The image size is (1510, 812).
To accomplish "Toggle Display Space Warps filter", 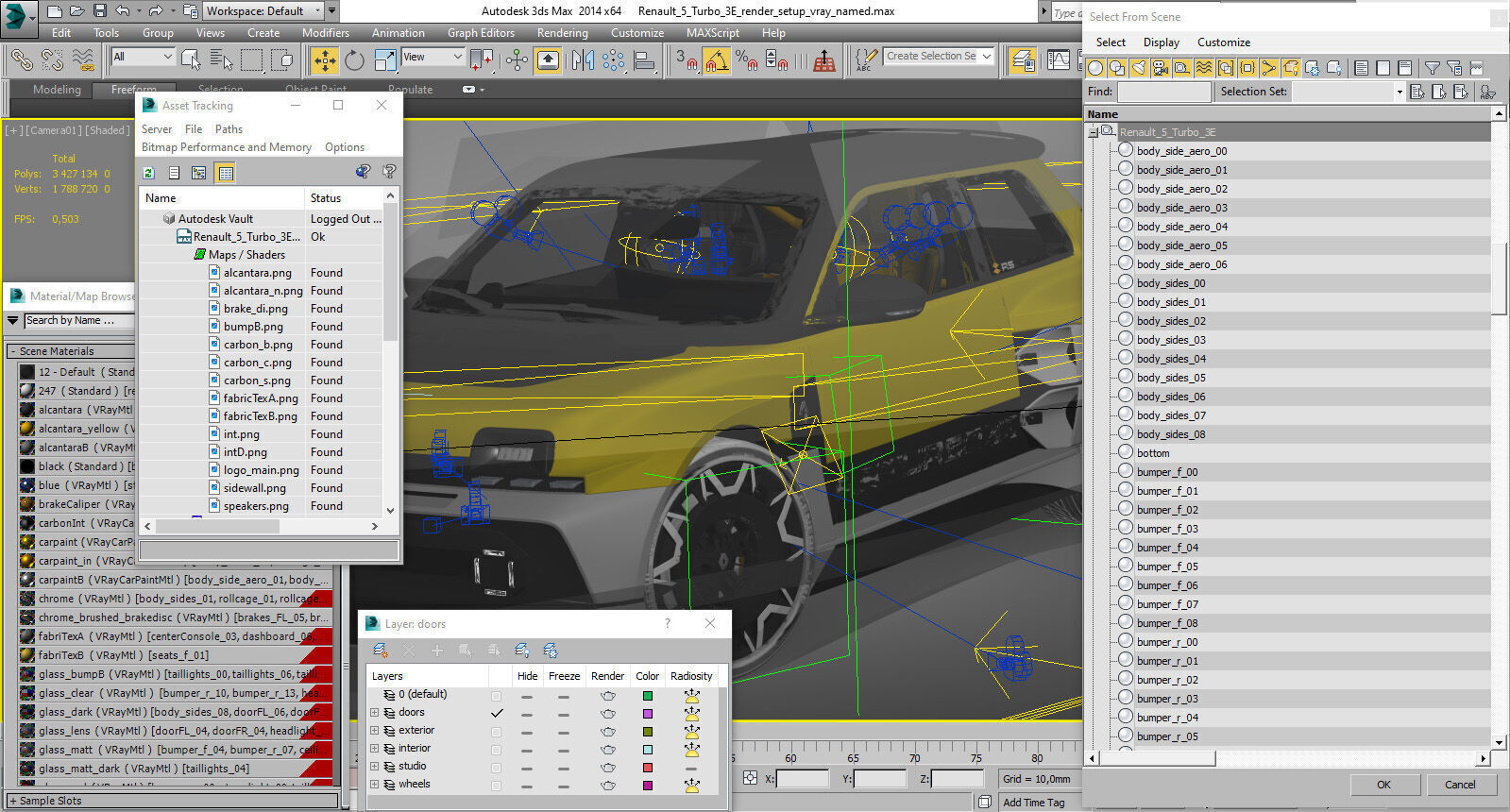I will [1204, 68].
